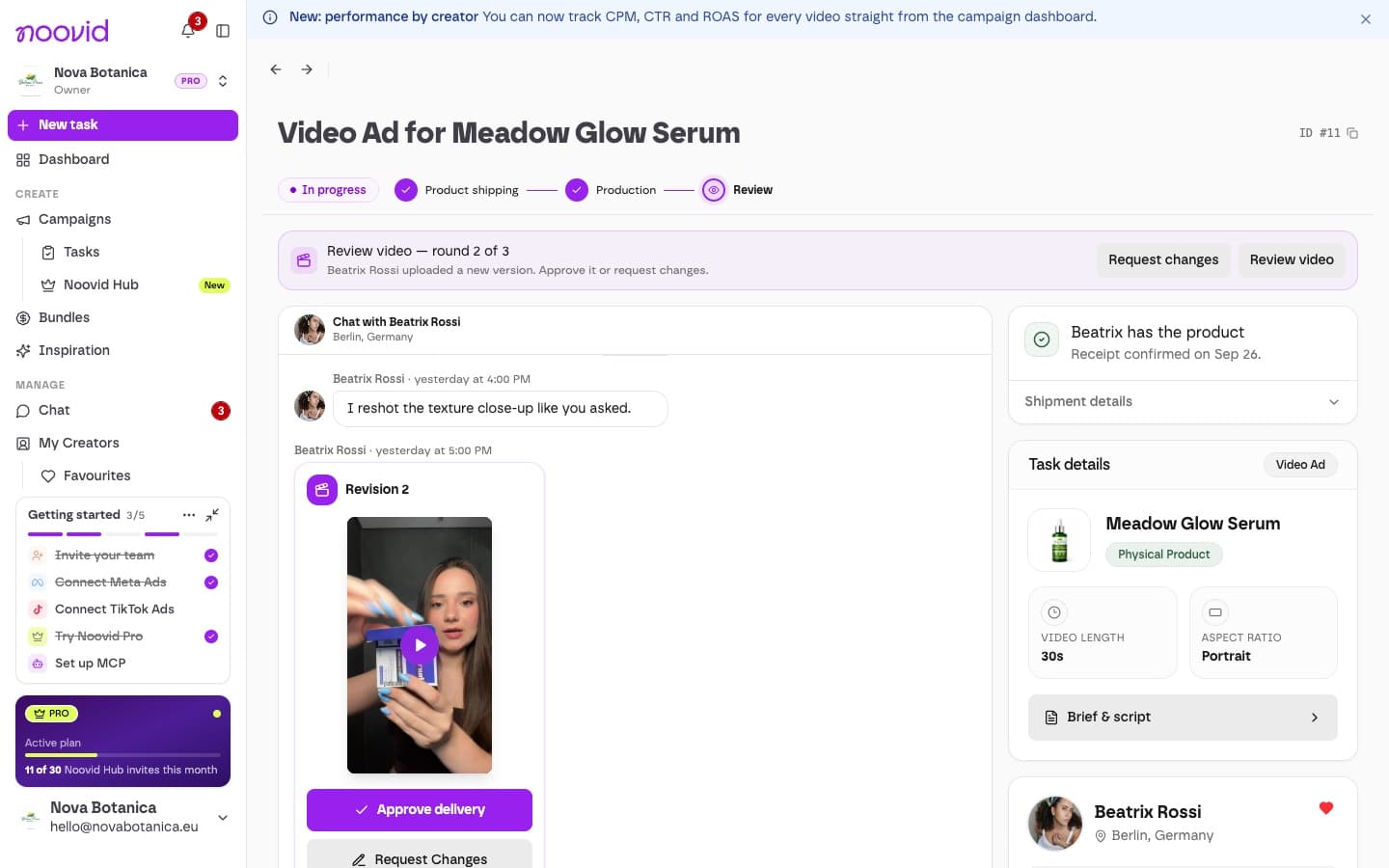Open Beatrix Rossi's chat header avatar
The image size is (1389, 868).
[x=310, y=329]
